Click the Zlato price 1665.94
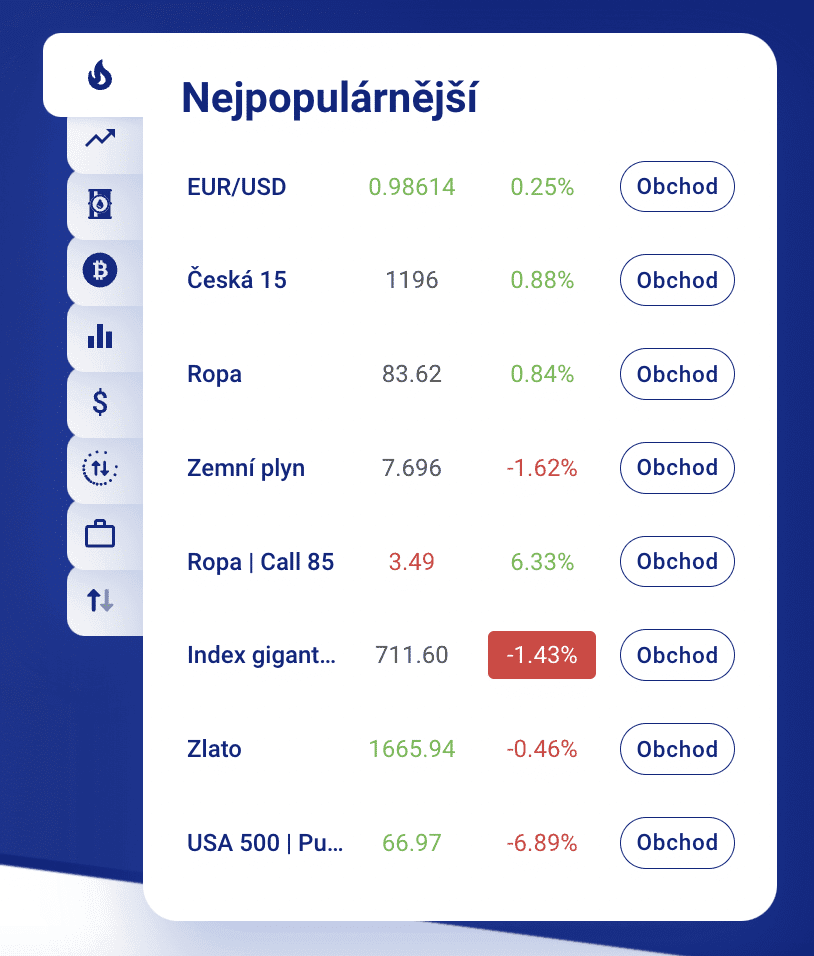This screenshot has height=956, width=814. click(412, 749)
